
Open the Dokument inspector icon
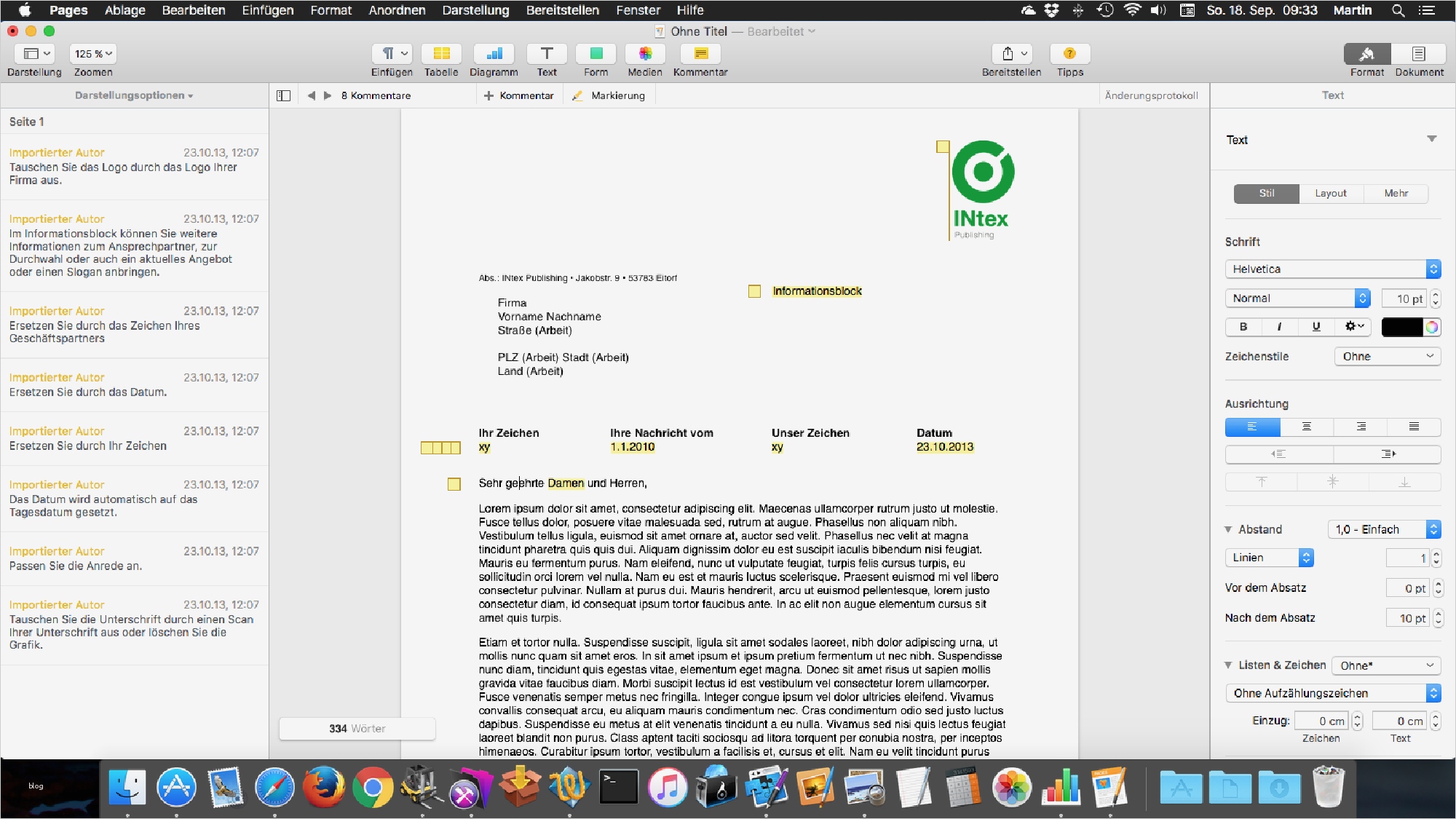(x=1418, y=54)
